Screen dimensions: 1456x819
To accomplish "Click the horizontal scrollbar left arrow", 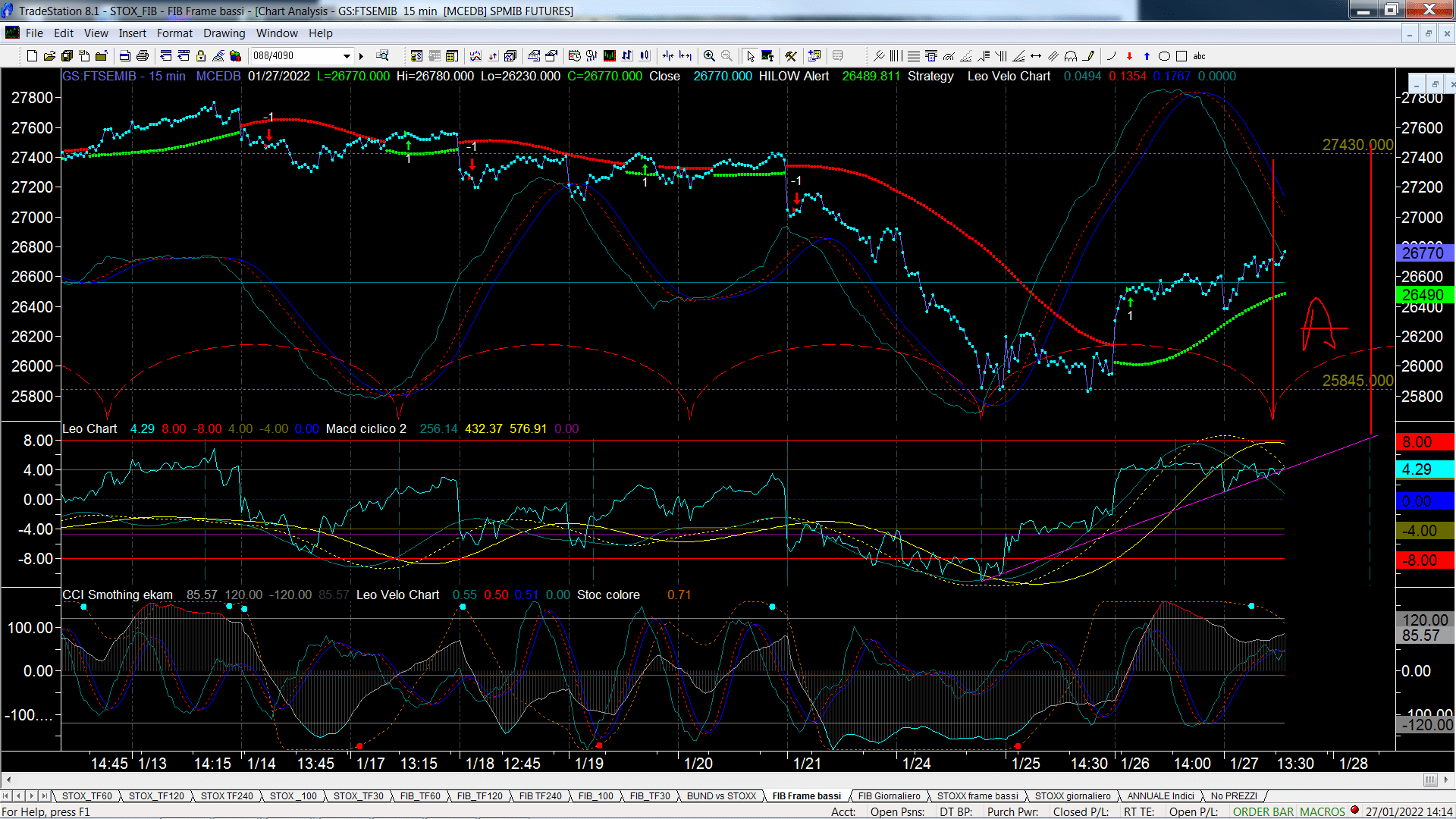I will 8,780.
